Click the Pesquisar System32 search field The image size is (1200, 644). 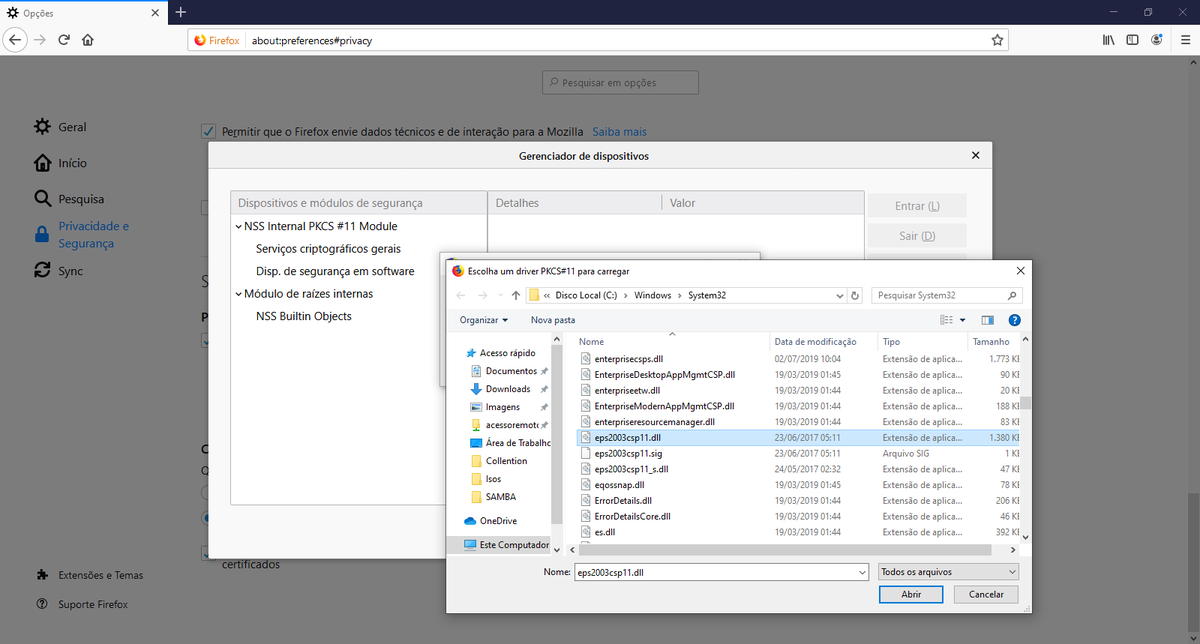click(940, 296)
